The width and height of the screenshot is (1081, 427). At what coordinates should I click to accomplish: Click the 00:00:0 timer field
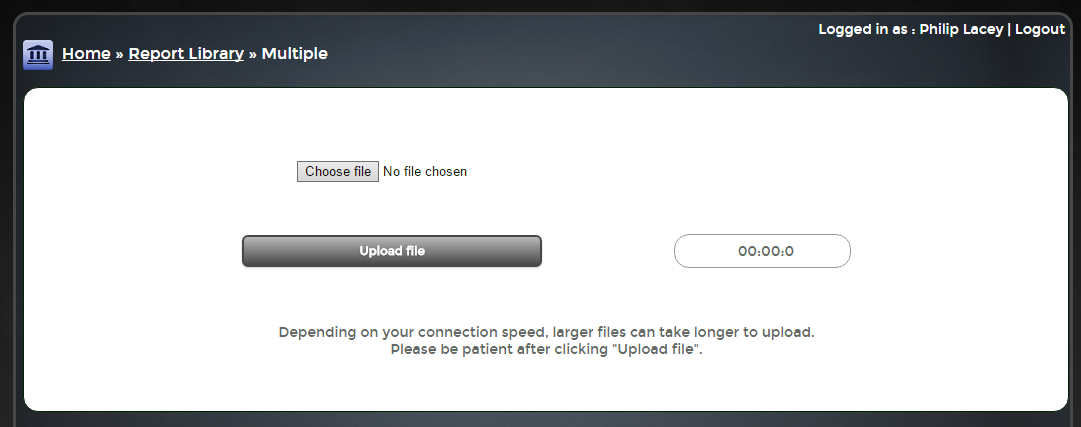click(762, 251)
